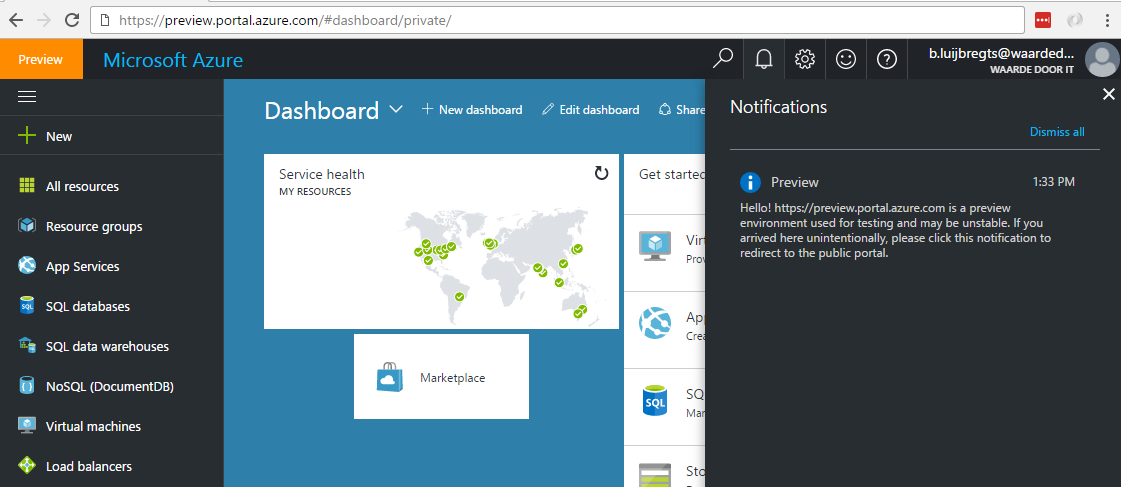Click the Virtual machine icon in Get started
The width and height of the screenshot is (1121, 487).
tap(655, 247)
